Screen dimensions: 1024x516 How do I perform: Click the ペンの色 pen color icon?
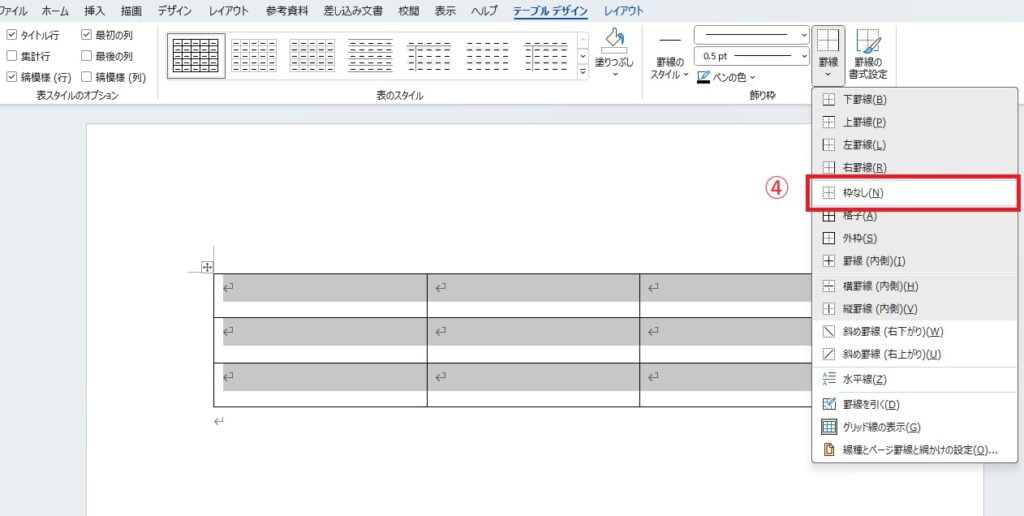[703, 78]
